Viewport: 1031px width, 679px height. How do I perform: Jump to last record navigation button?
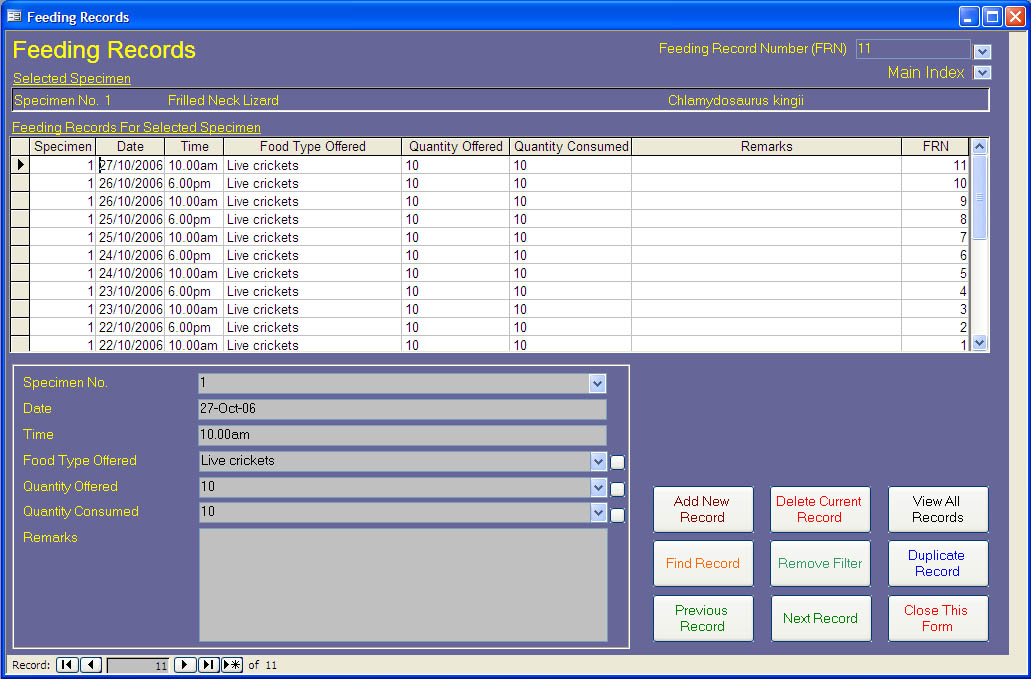208,665
